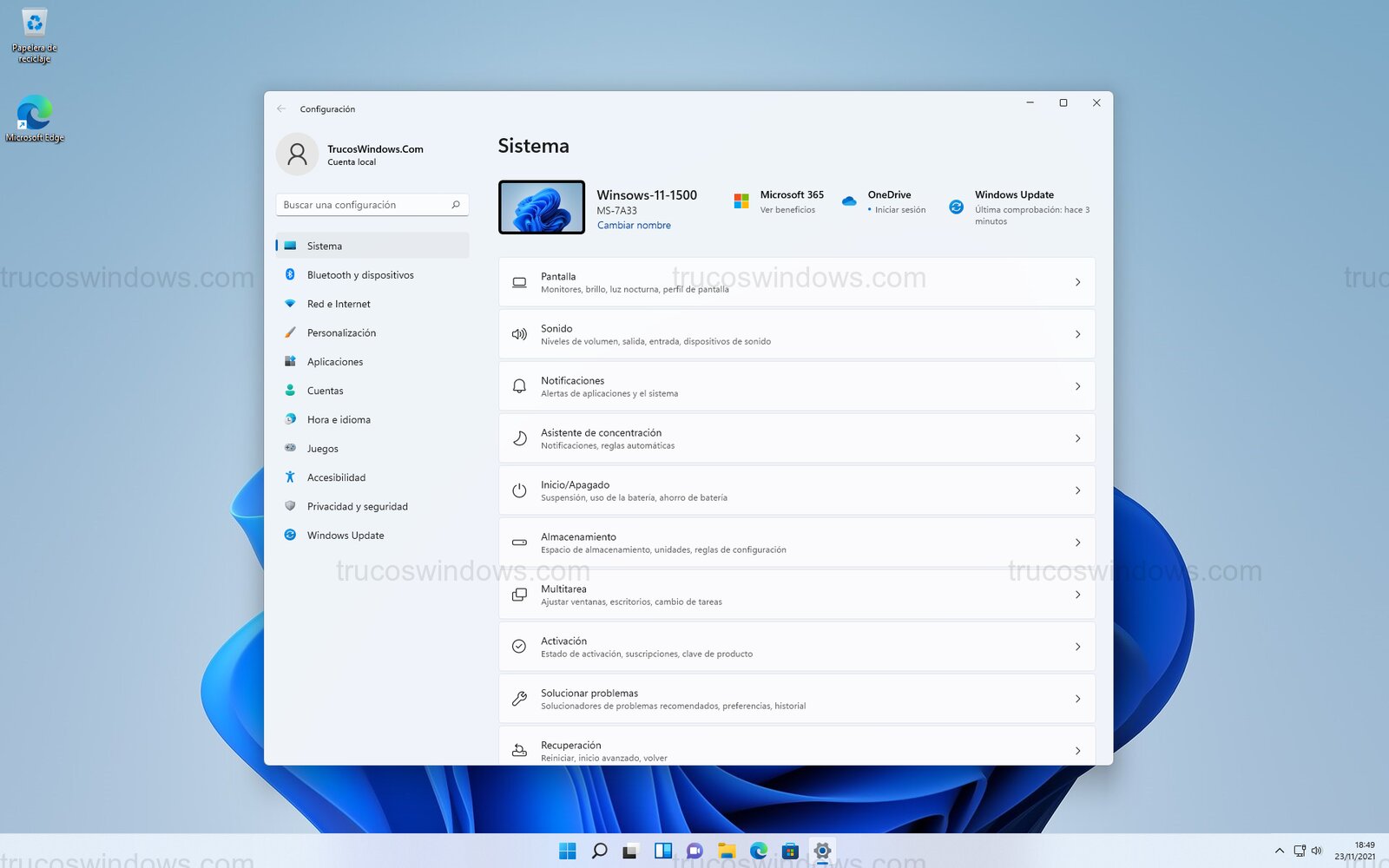Open Windows Update from the sidebar
Screen dimensions: 1389x868
click(x=346, y=535)
